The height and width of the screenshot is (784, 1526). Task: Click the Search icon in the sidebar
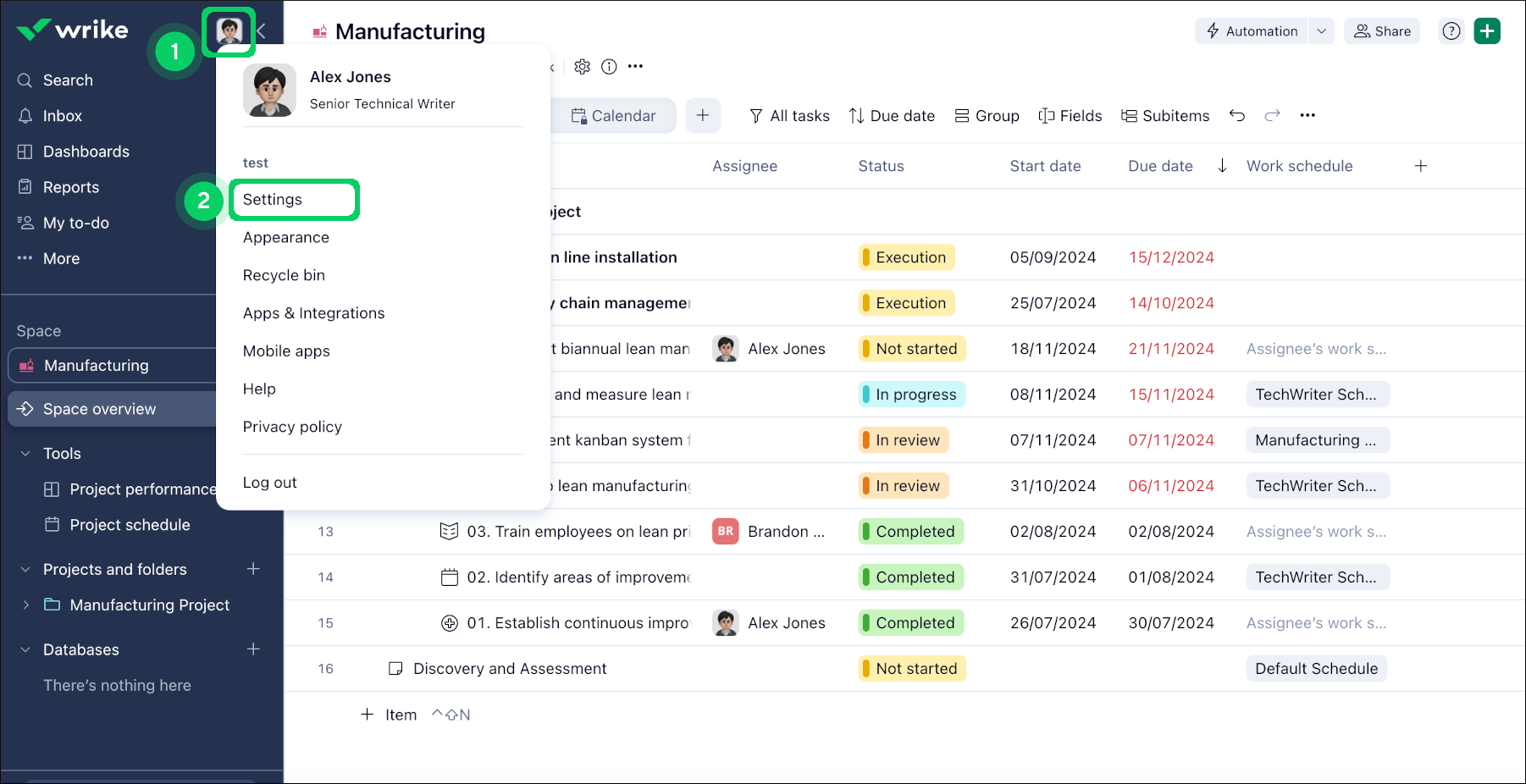pos(25,80)
